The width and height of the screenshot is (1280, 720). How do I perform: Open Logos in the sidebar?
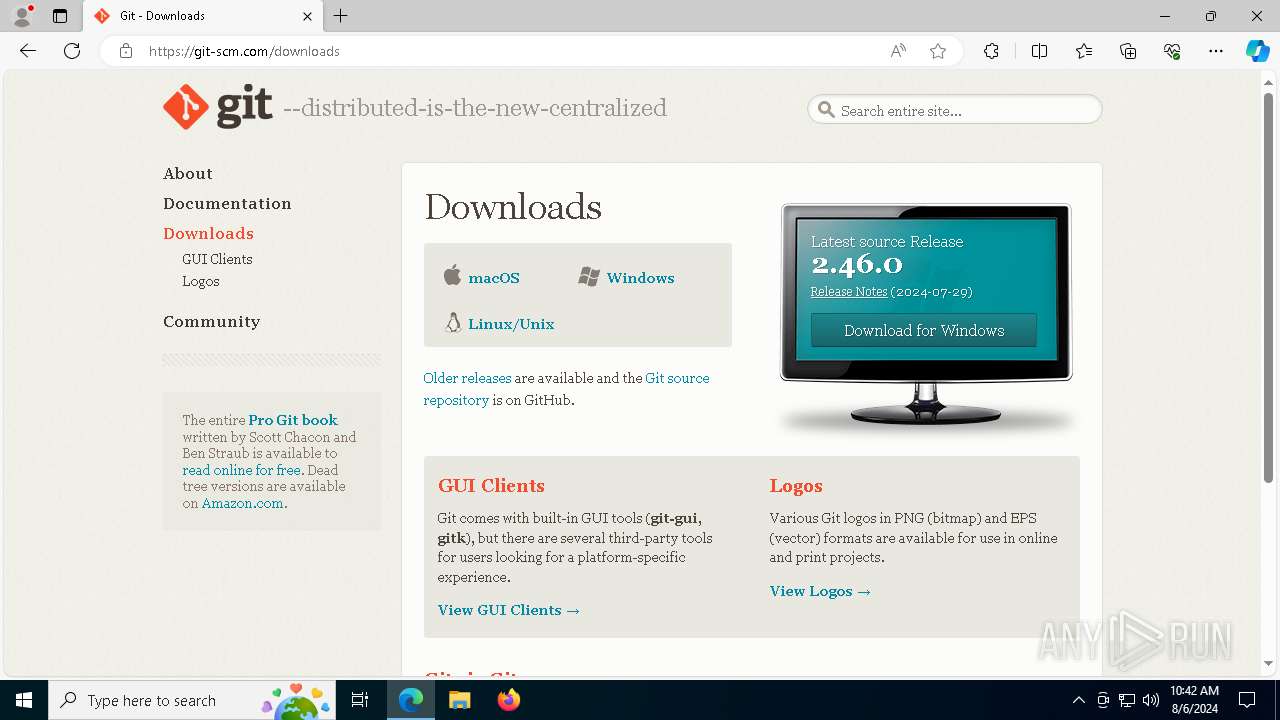(x=200, y=281)
